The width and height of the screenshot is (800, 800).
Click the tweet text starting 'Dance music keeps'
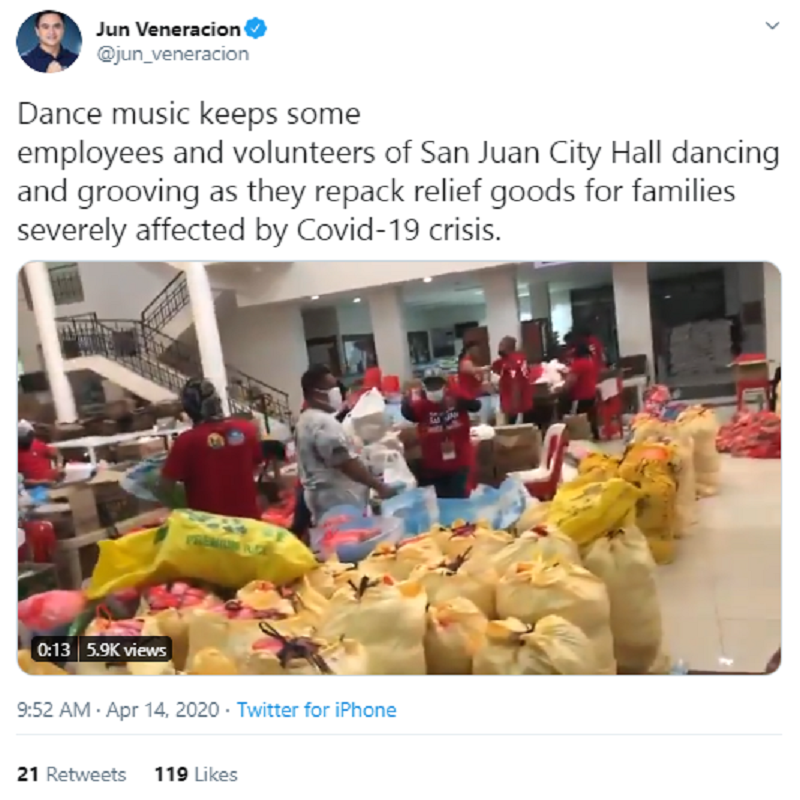coord(399,172)
